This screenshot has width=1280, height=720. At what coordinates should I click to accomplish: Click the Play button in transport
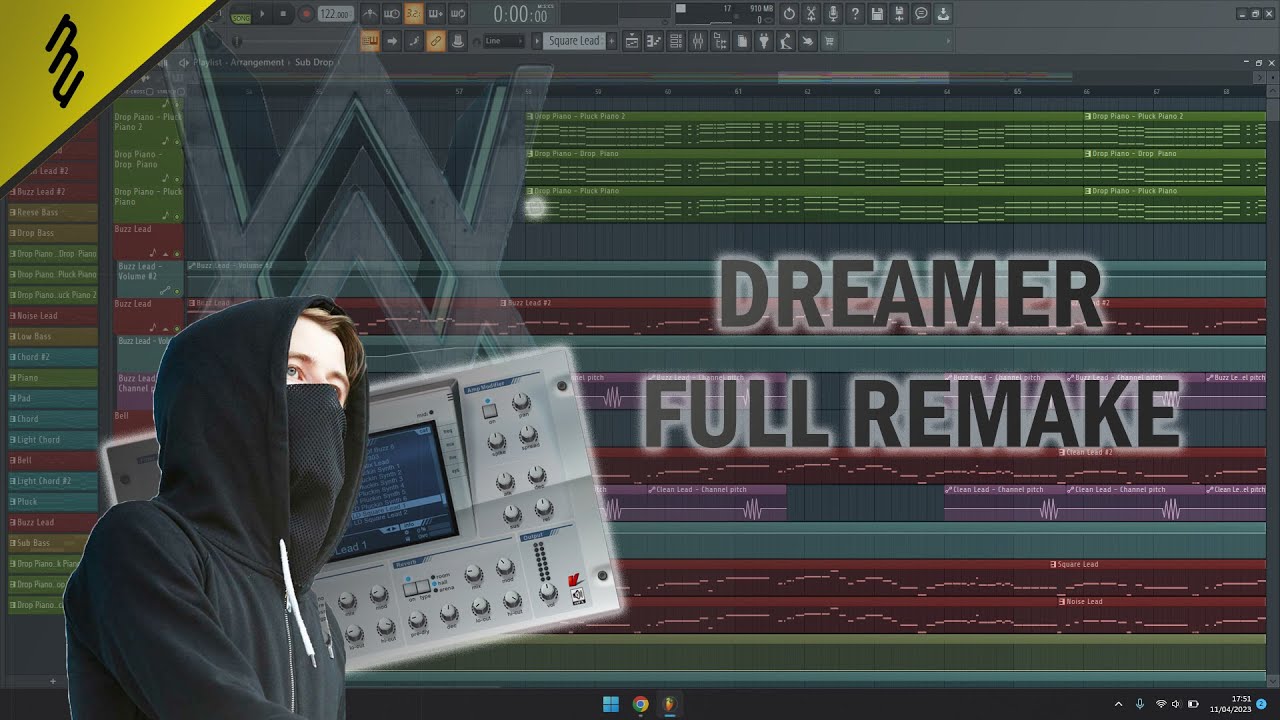click(263, 14)
